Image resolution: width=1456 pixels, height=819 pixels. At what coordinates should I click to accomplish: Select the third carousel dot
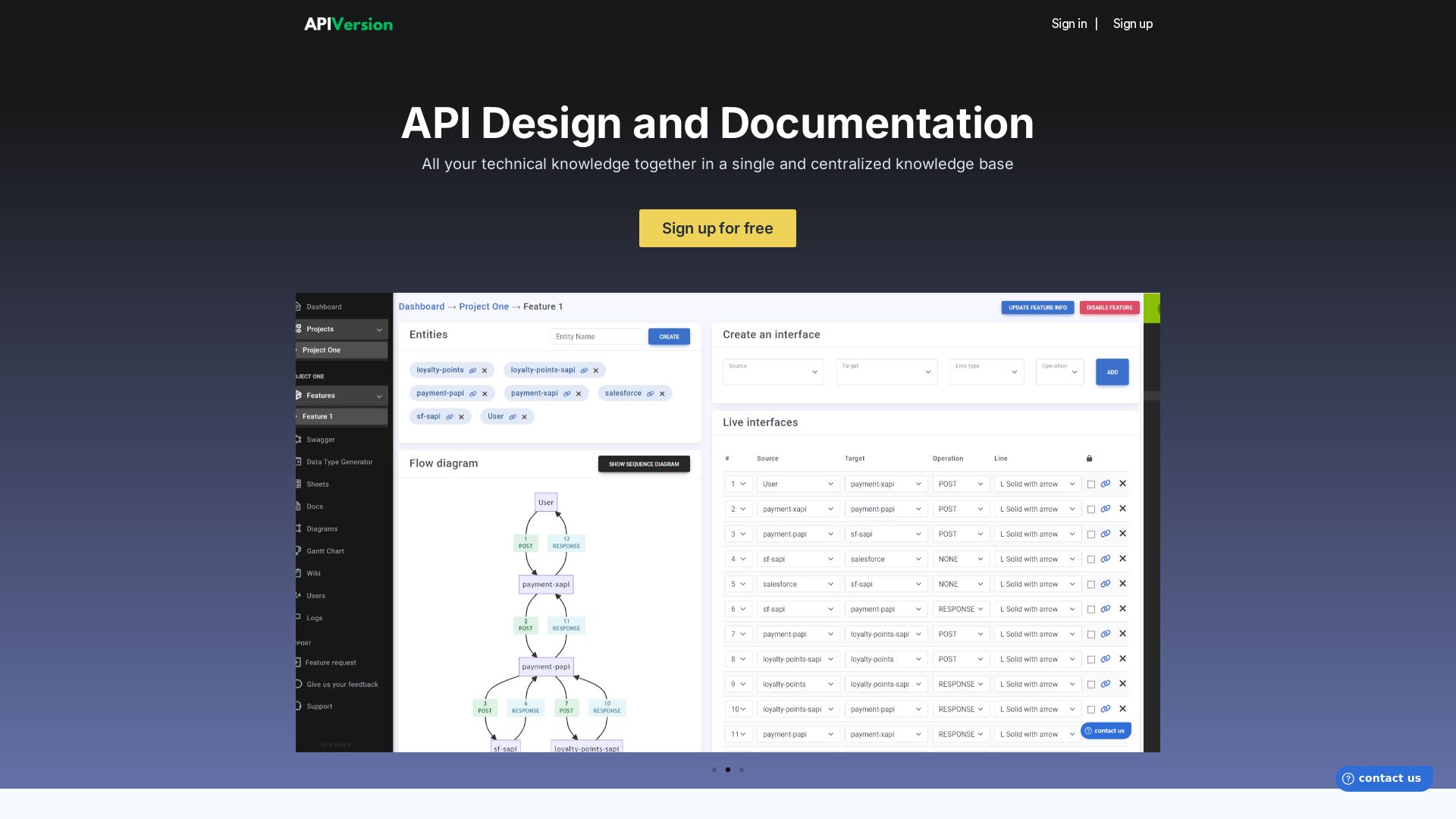[x=742, y=770]
